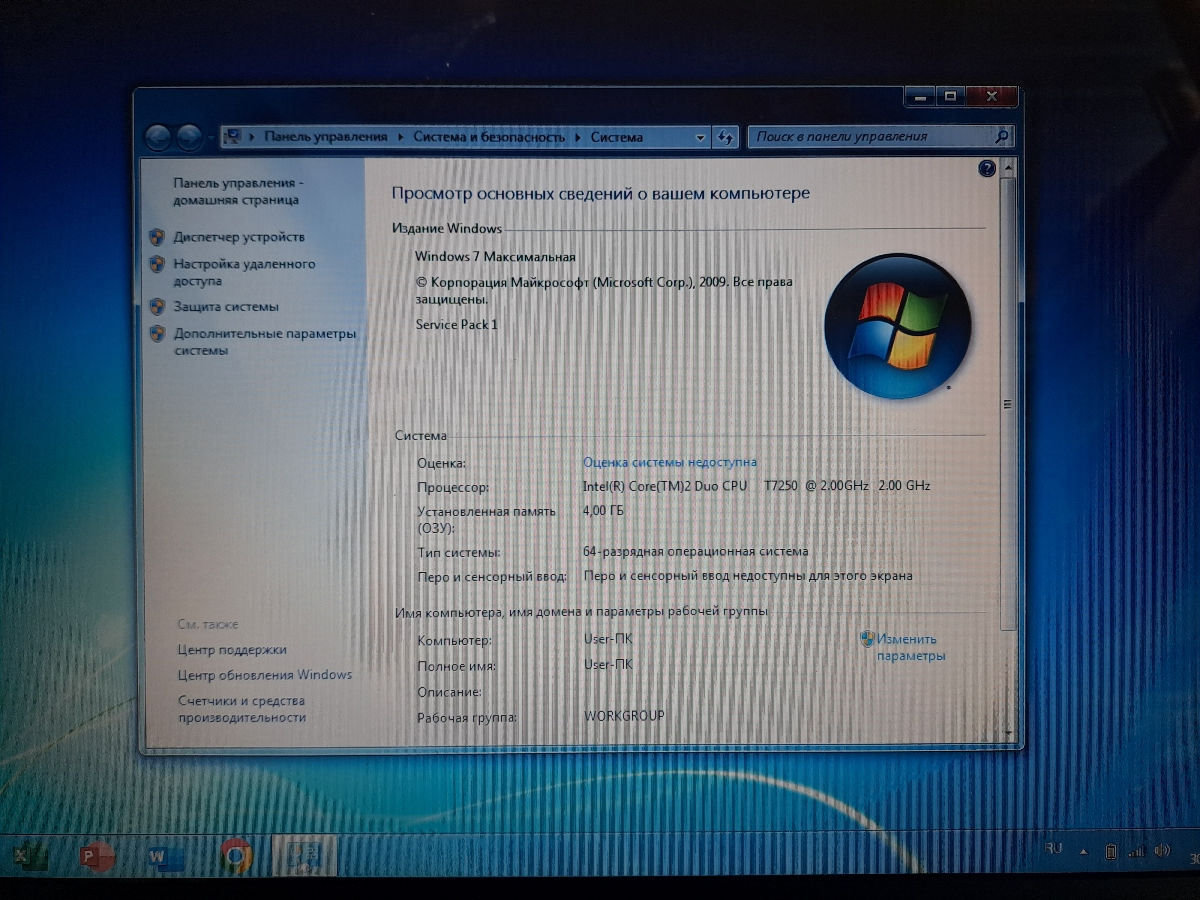The image size is (1200, 900).
Task: Open Панель управления - домашняя страница link
Action: point(238,191)
